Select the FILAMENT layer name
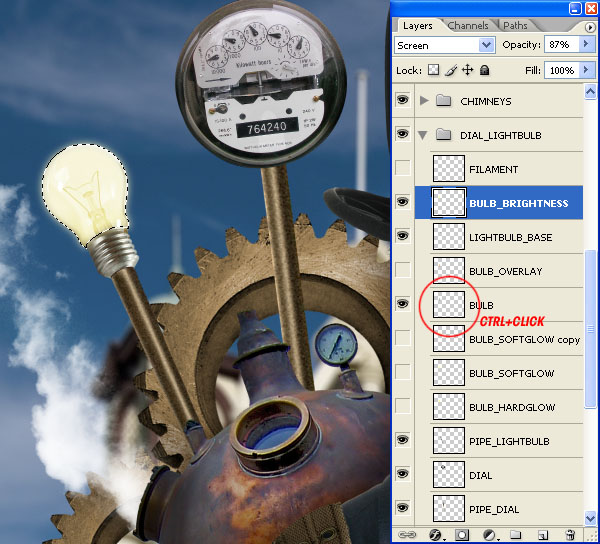Screen dimensions: 600x544 click(x=494, y=169)
